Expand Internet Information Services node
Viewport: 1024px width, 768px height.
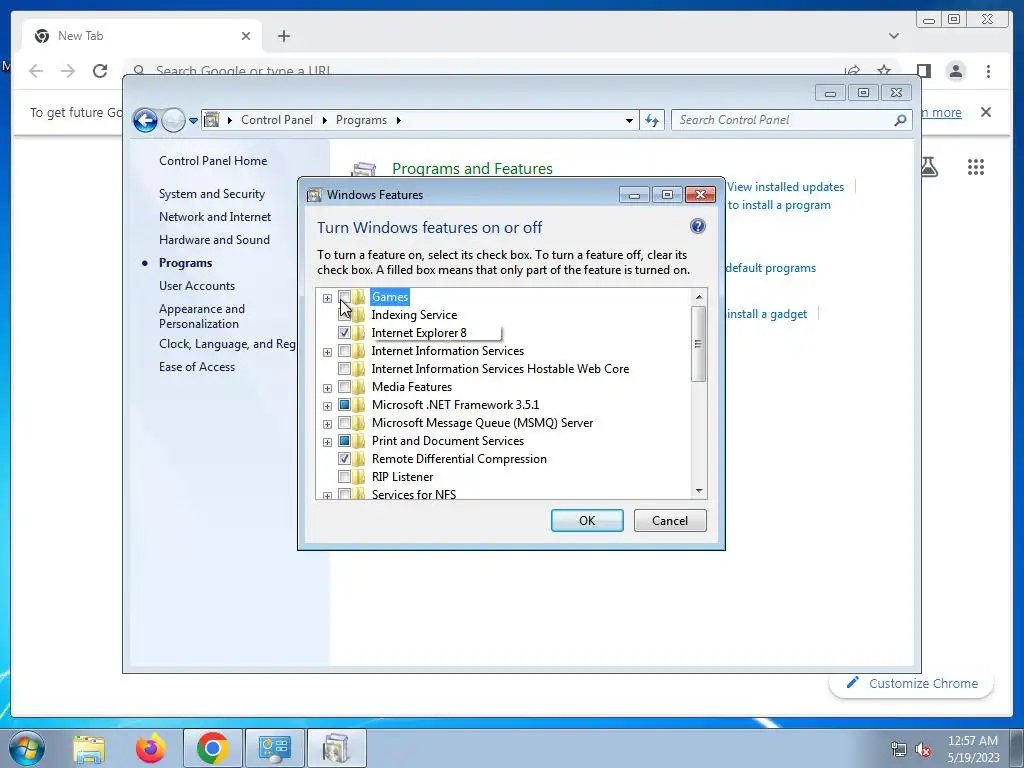(x=327, y=353)
